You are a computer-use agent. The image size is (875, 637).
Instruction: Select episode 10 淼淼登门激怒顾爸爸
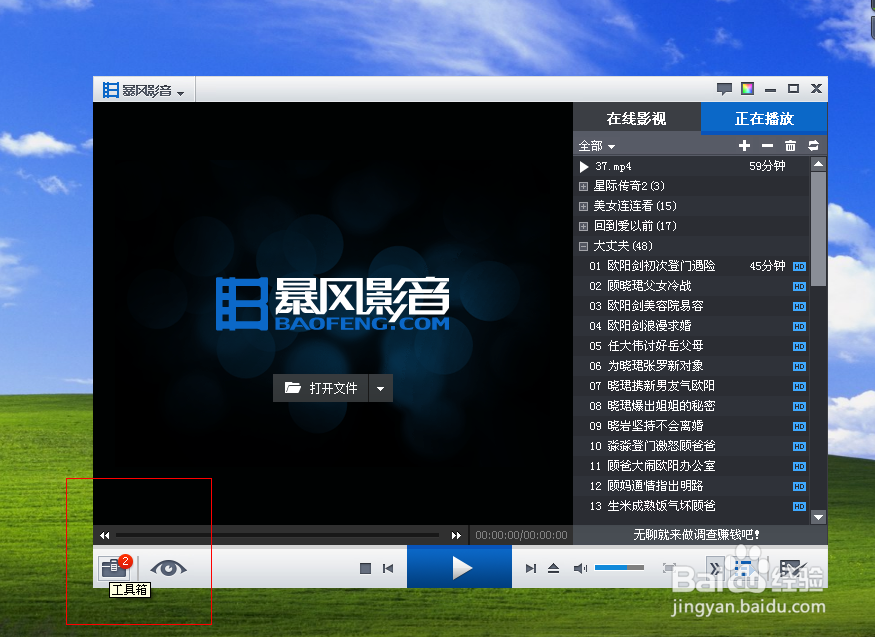click(691, 446)
